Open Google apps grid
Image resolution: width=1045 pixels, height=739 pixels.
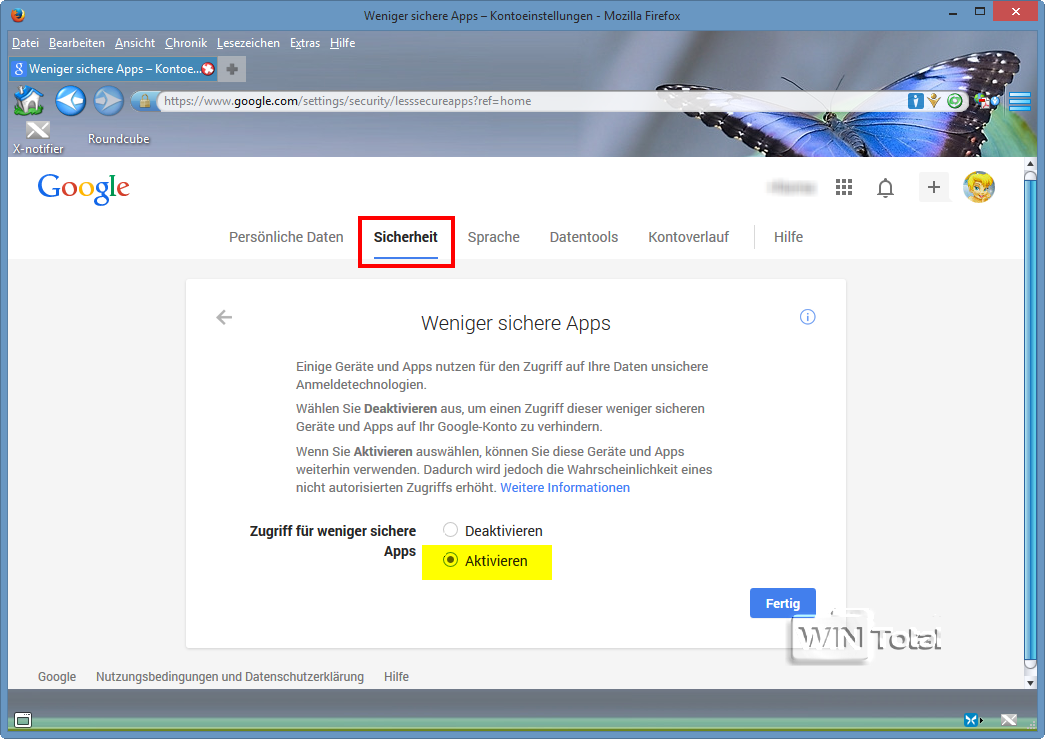point(844,187)
